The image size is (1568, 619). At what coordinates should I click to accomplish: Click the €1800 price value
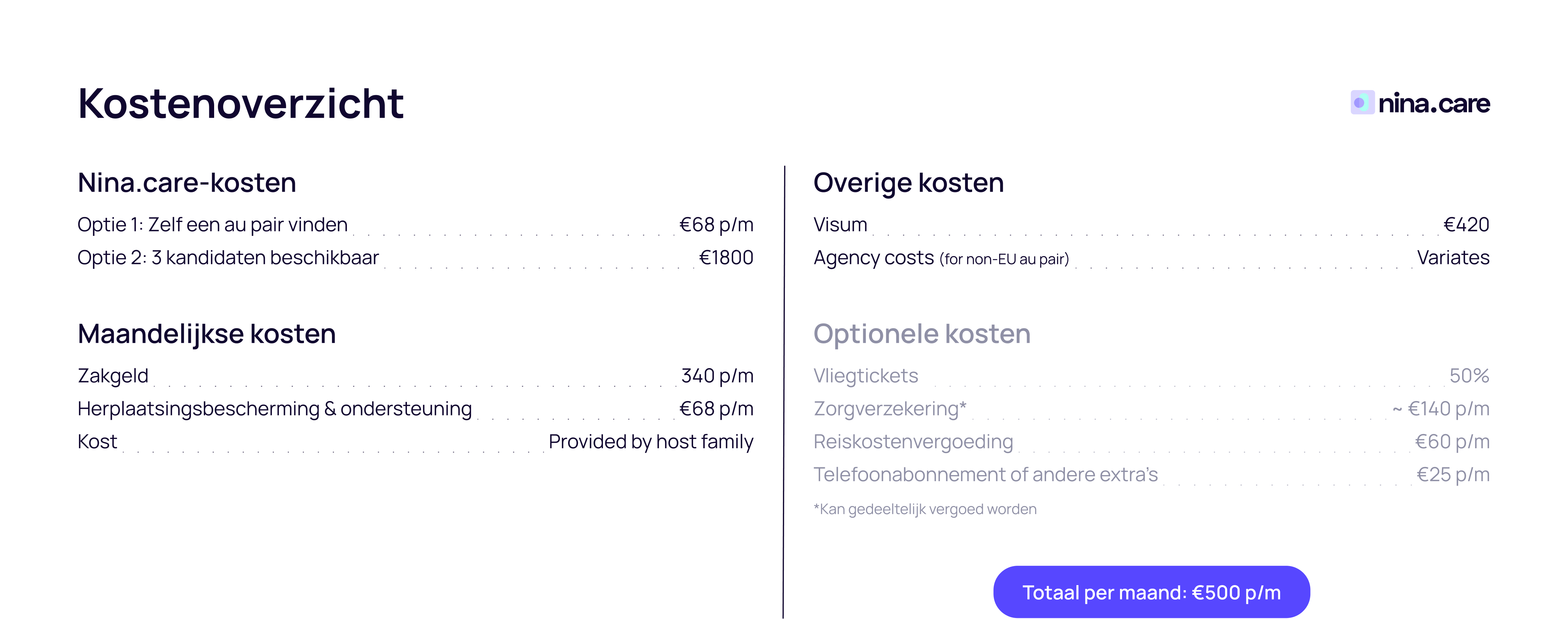pos(726,258)
